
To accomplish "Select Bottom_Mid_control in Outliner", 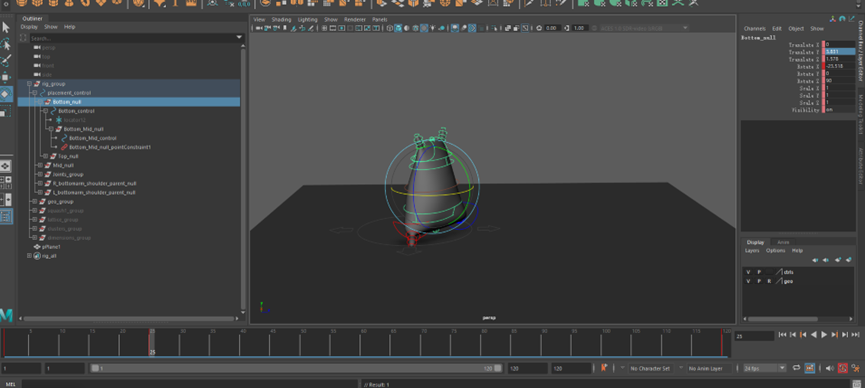I will coord(93,138).
